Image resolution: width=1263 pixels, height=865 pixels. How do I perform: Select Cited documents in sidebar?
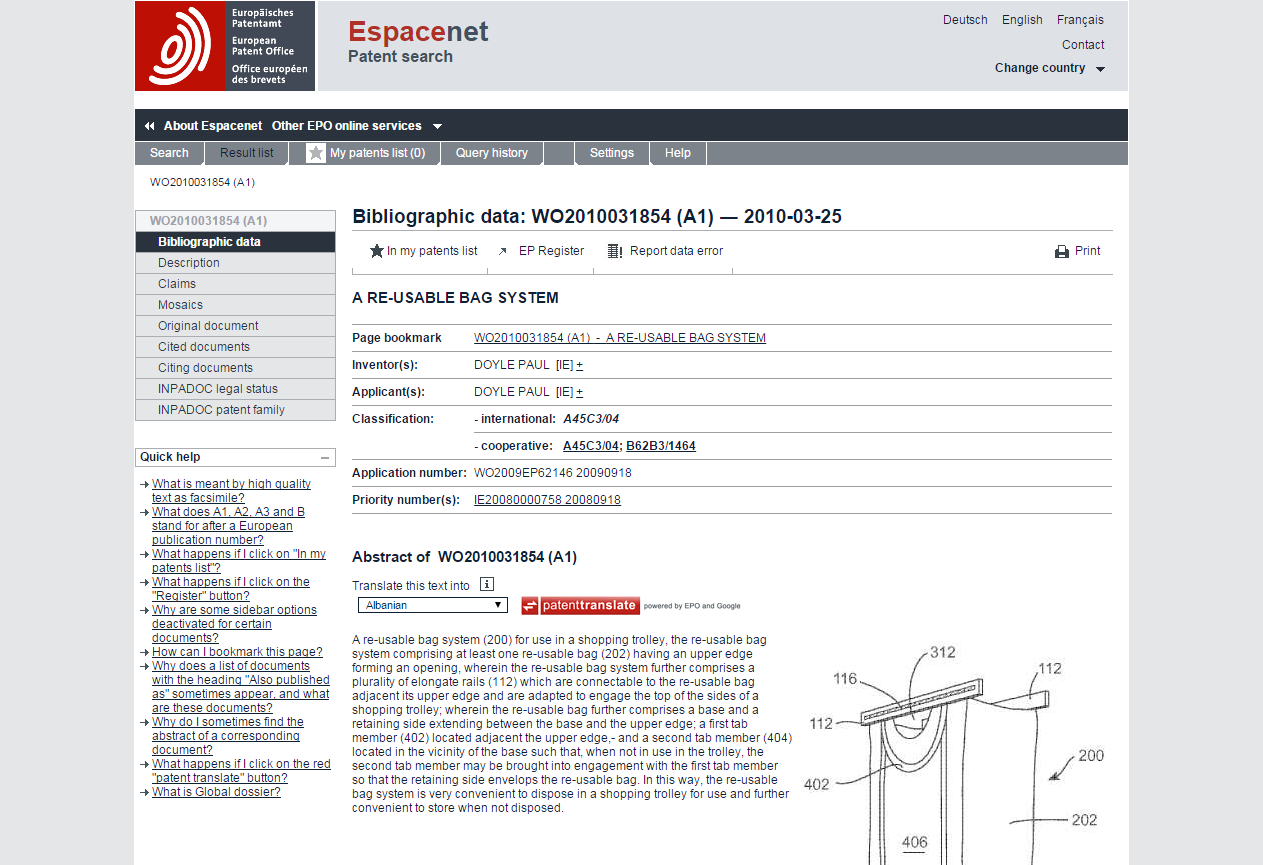(x=235, y=347)
